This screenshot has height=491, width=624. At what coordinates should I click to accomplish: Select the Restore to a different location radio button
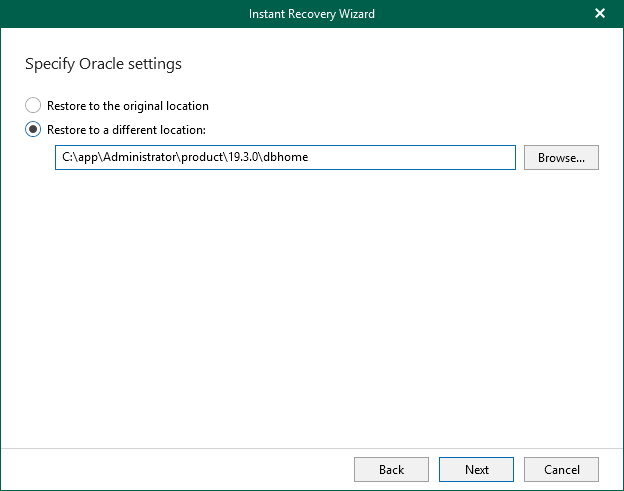34,129
